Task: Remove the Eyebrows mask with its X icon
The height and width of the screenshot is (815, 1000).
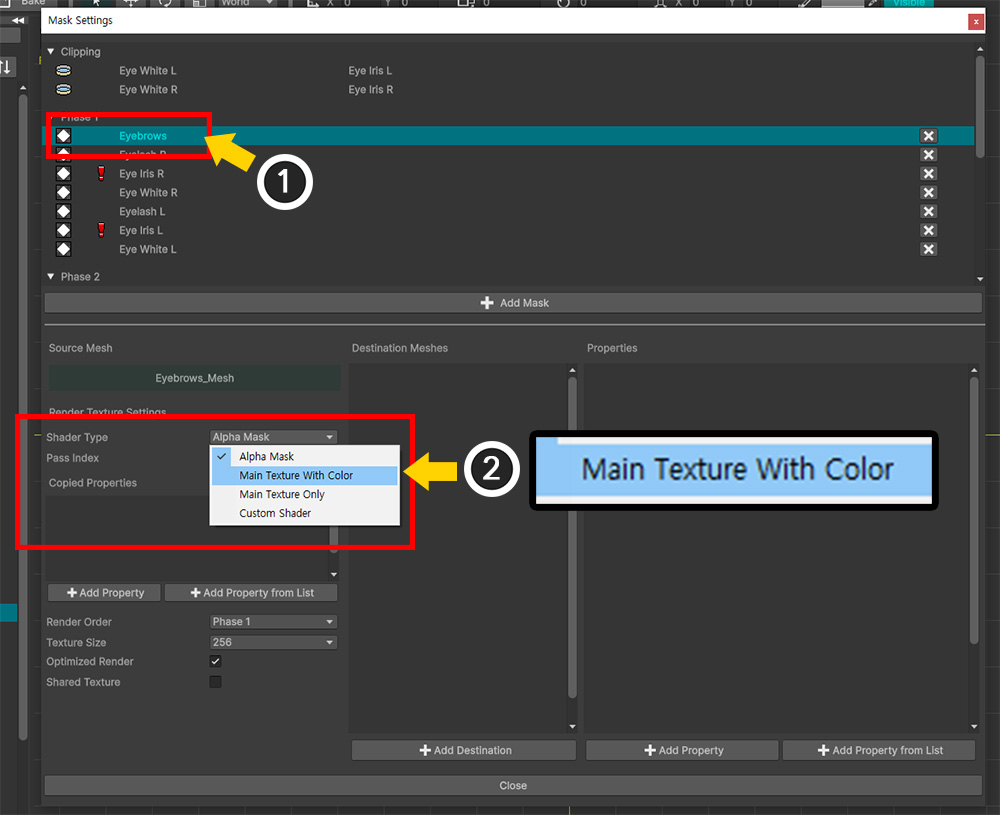Action: pos(929,136)
